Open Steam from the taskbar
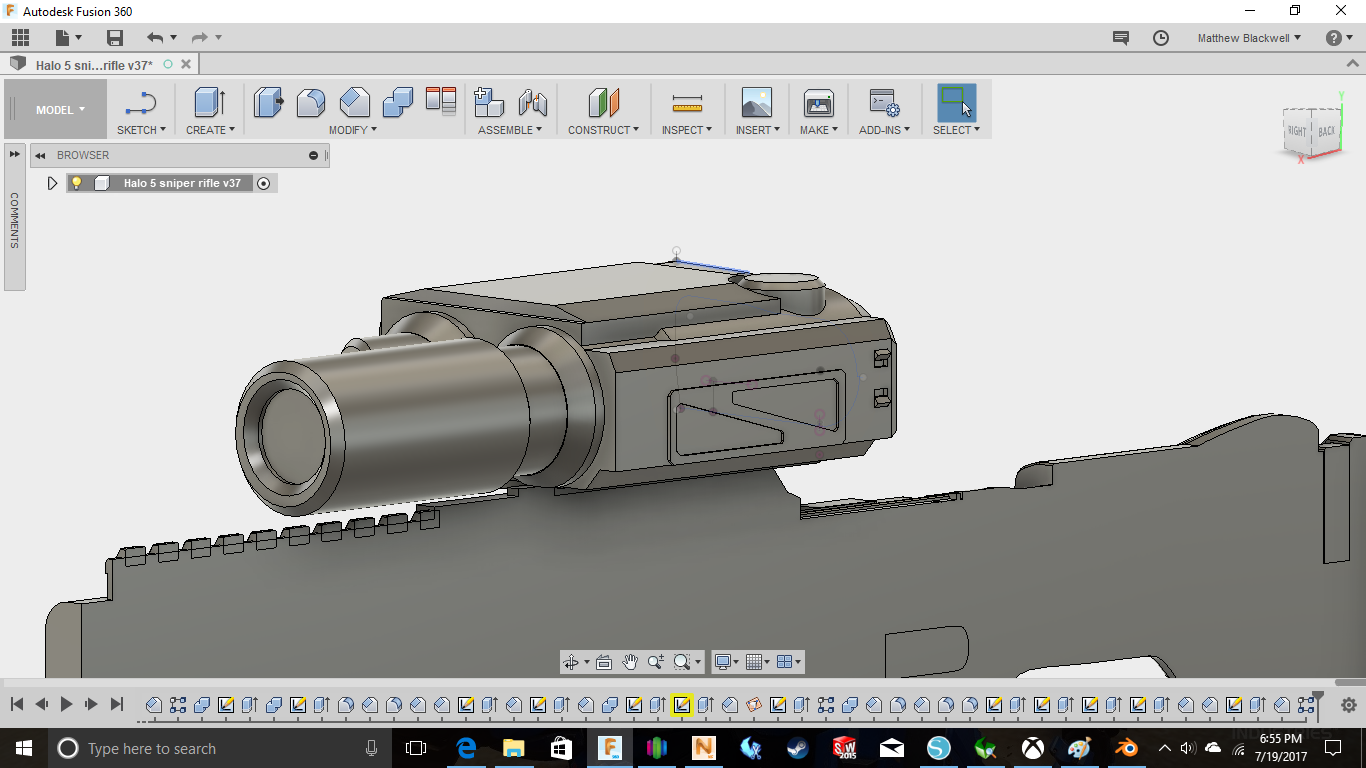This screenshot has height=768, width=1366. (x=797, y=748)
